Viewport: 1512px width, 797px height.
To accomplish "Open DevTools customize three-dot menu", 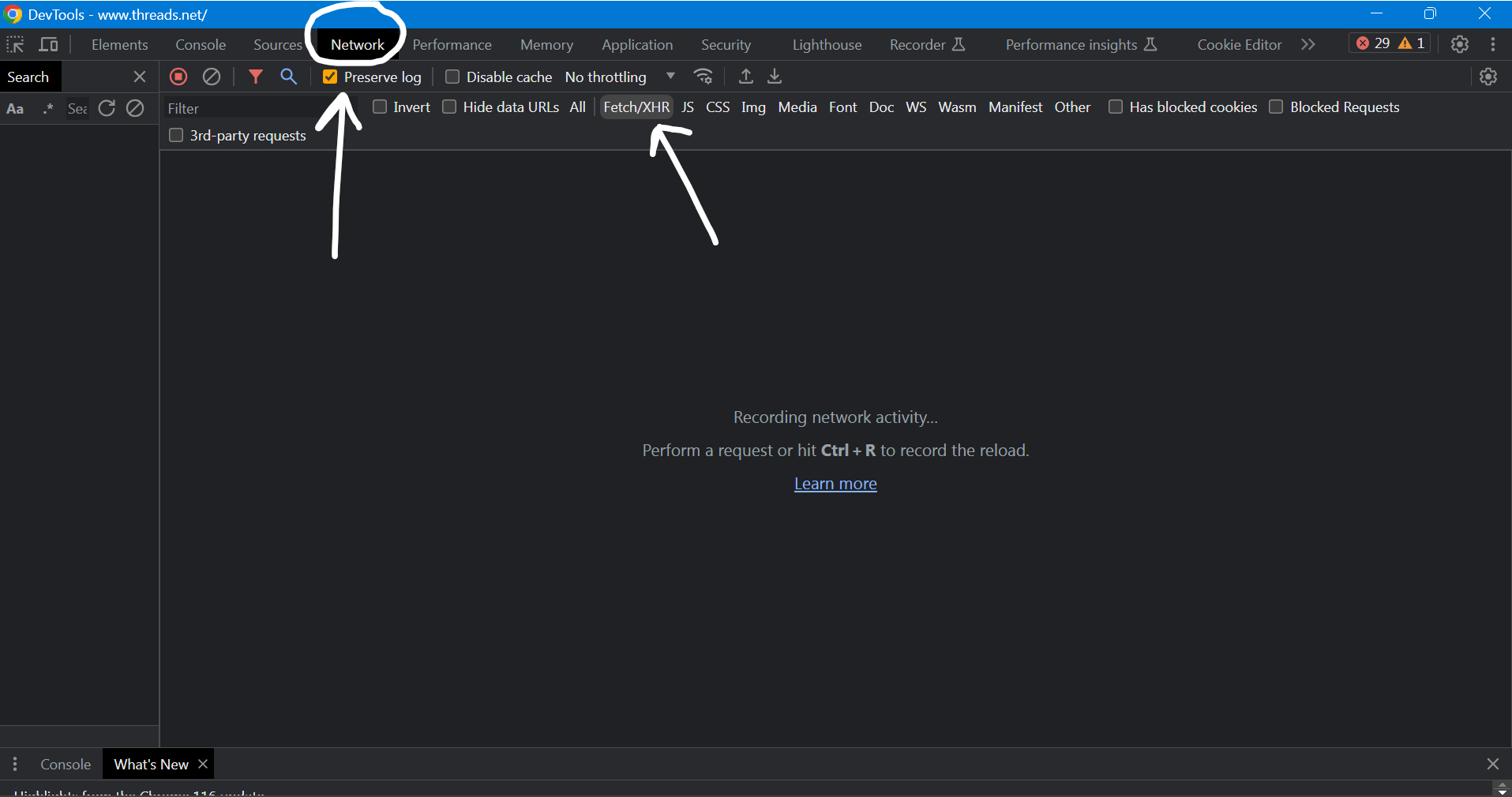I will 1493,44.
